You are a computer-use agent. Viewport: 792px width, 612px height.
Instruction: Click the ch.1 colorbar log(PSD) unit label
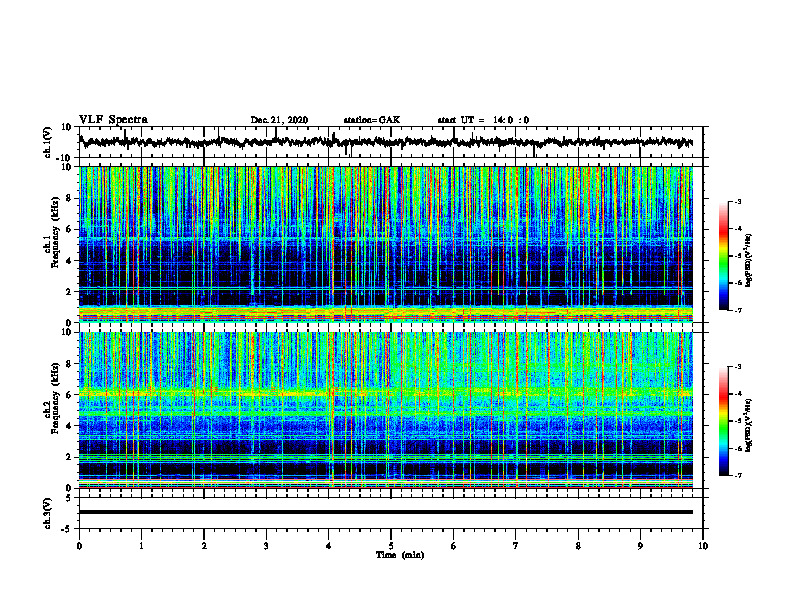pos(749,261)
